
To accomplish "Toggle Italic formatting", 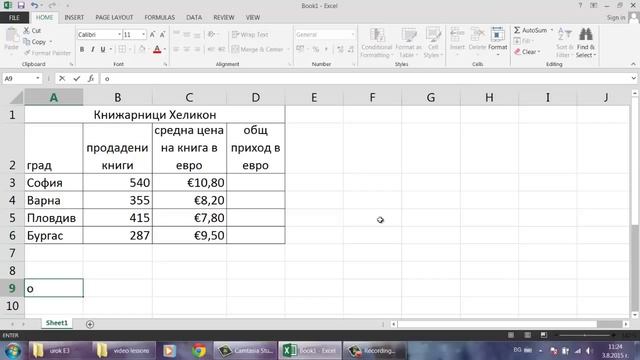I will coord(93,49).
